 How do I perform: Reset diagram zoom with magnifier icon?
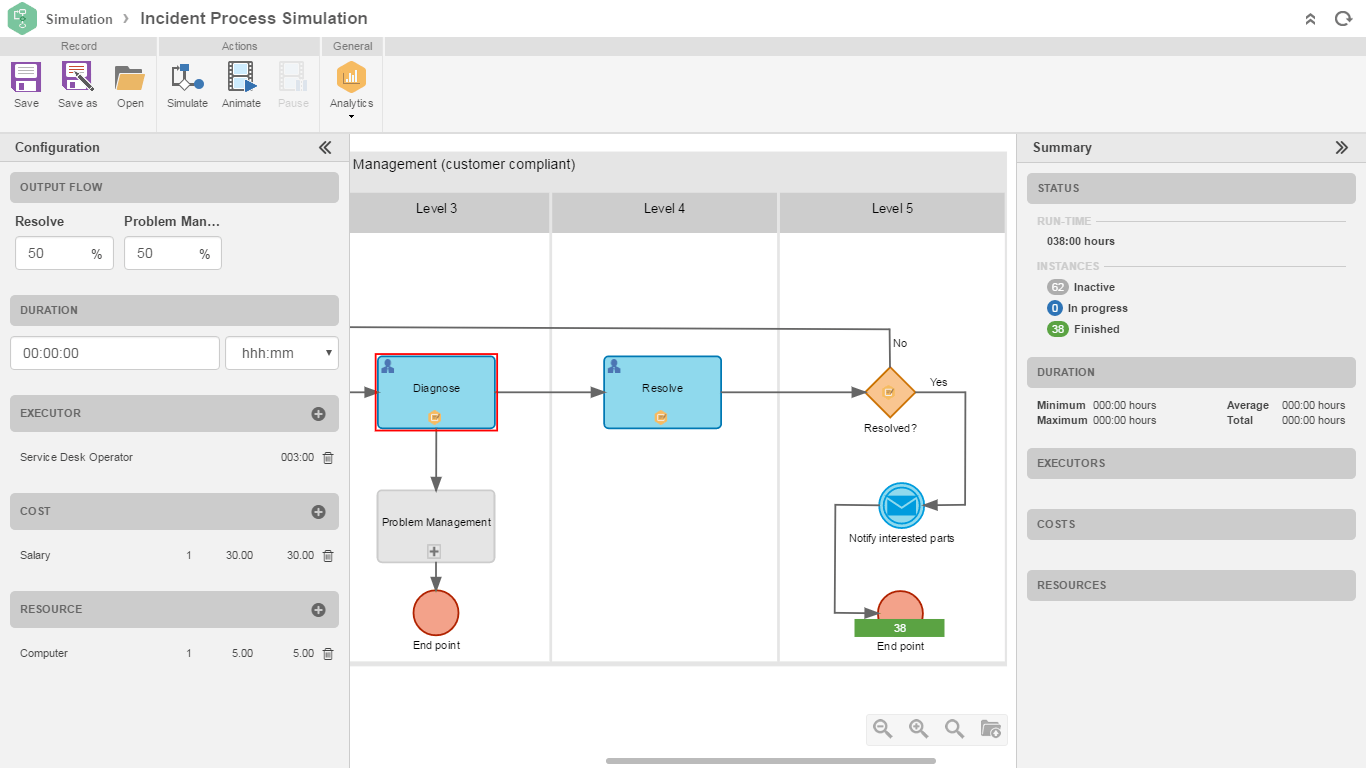pyautogui.click(x=954, y=729)
